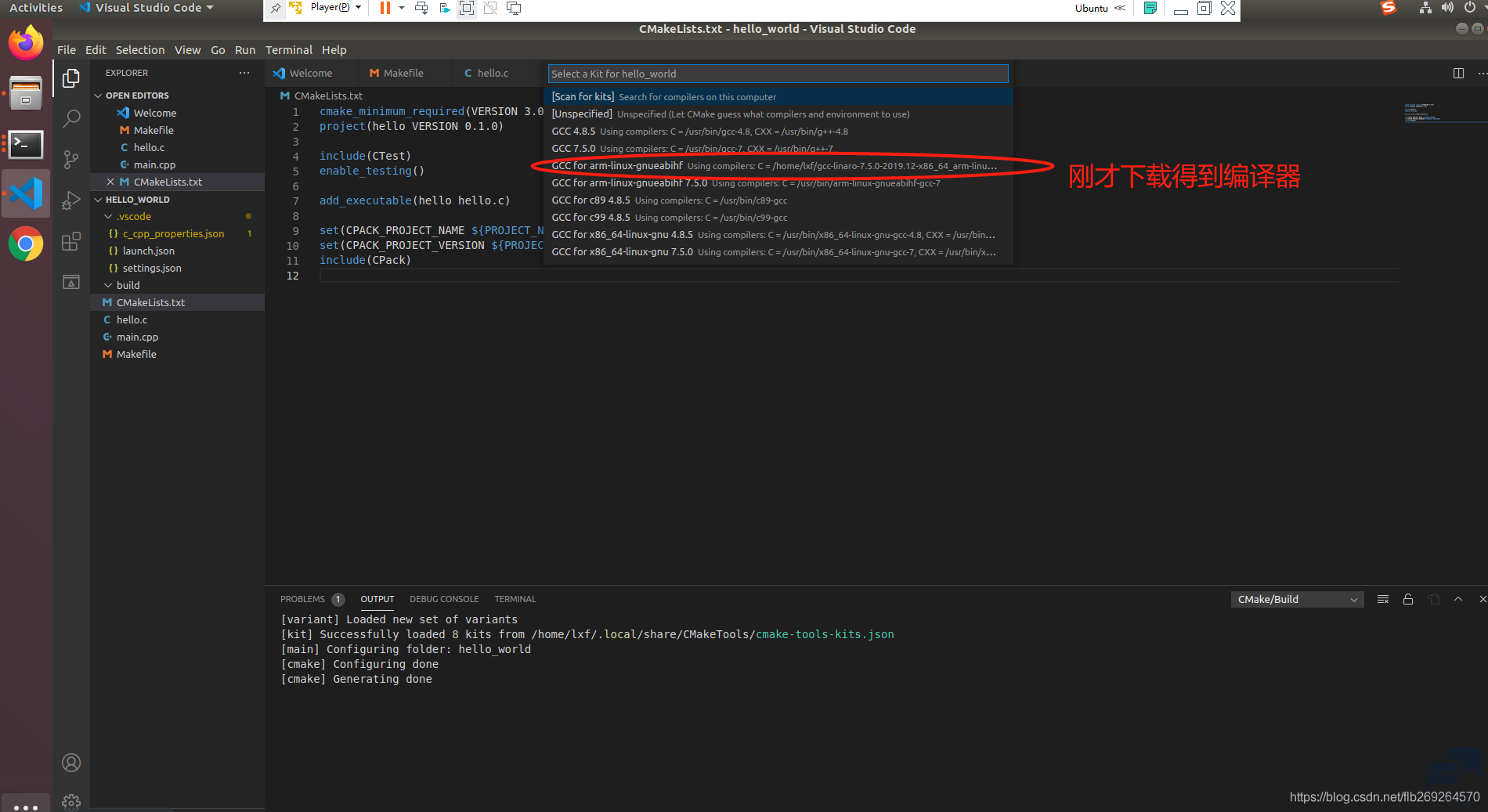Image resolution: width=1488 pixels, height=812 pixels.
Task: Select the GCC 4.8.5 kit
Action: click(x=778, y=132)
